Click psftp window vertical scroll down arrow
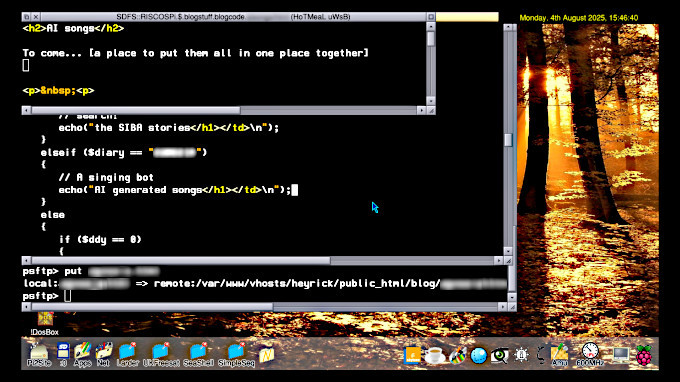This screenshot has width=680, height=382. pos(512,297)
